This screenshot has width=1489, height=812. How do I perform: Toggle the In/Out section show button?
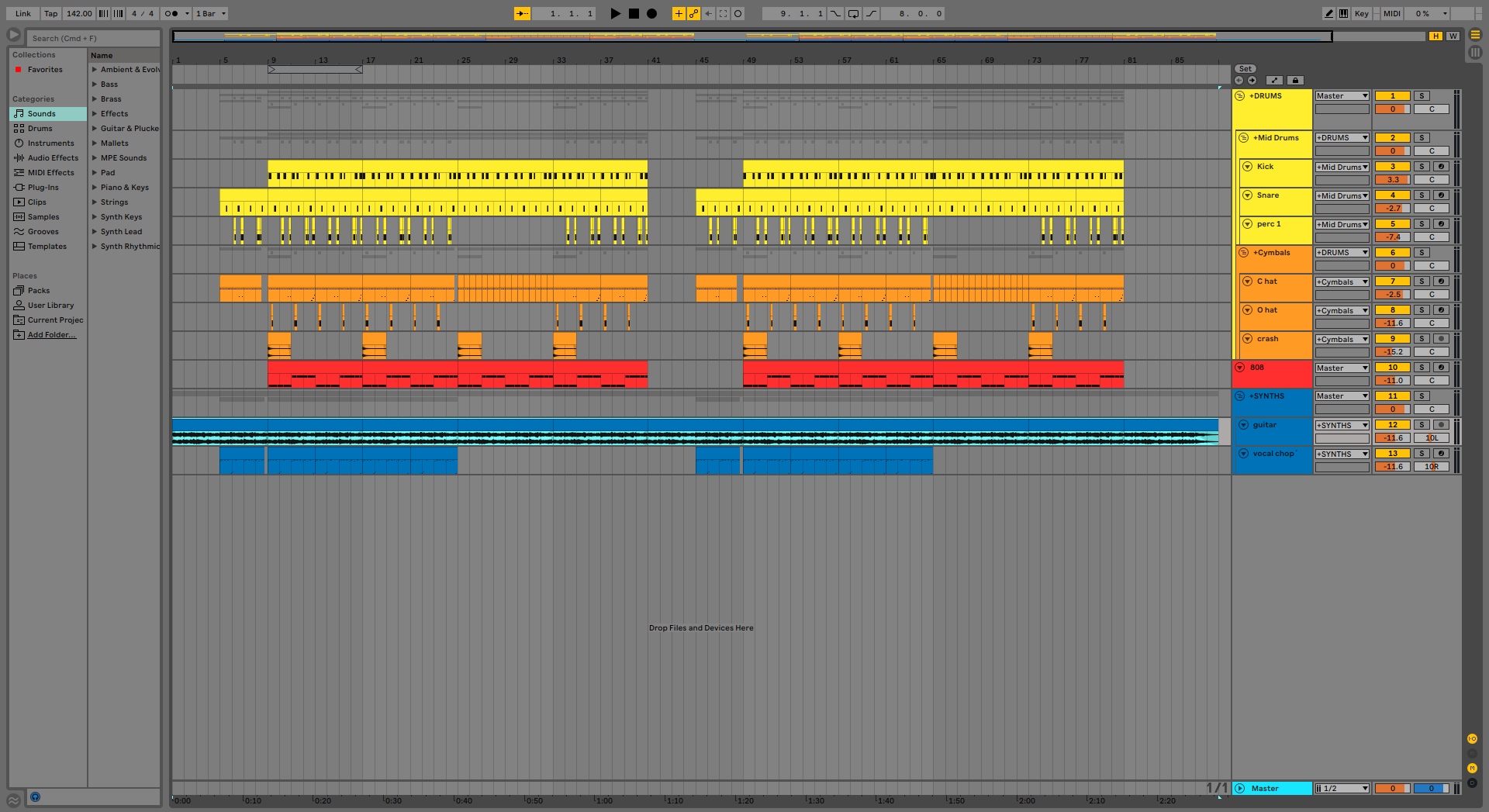(x=1472, y=739)
